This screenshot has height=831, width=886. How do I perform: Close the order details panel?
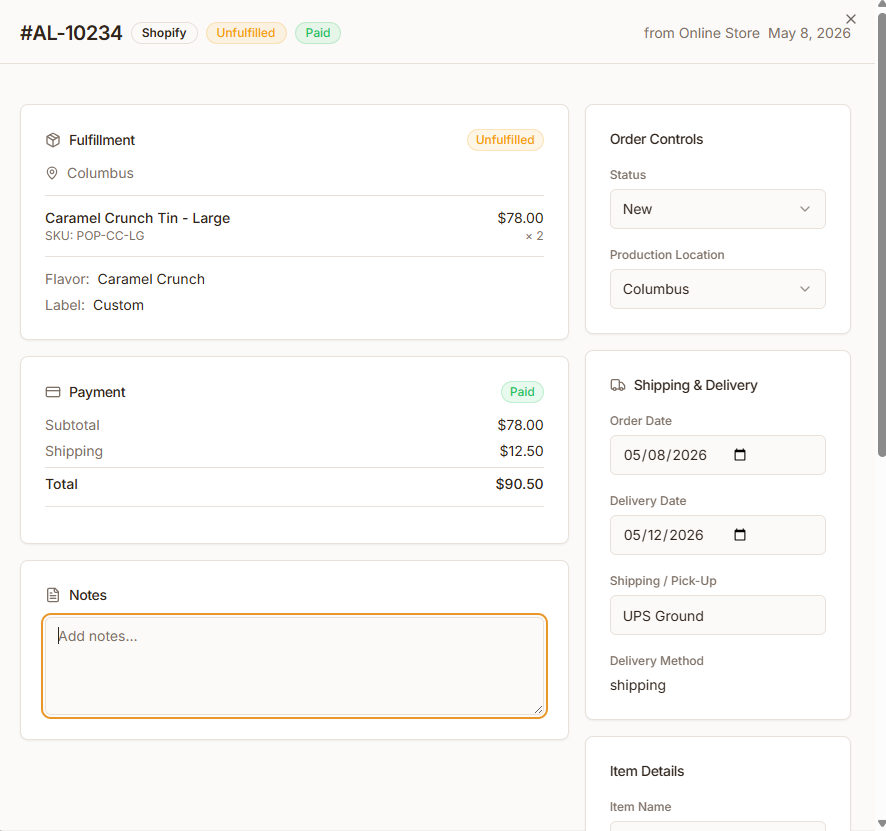point(850,19)
